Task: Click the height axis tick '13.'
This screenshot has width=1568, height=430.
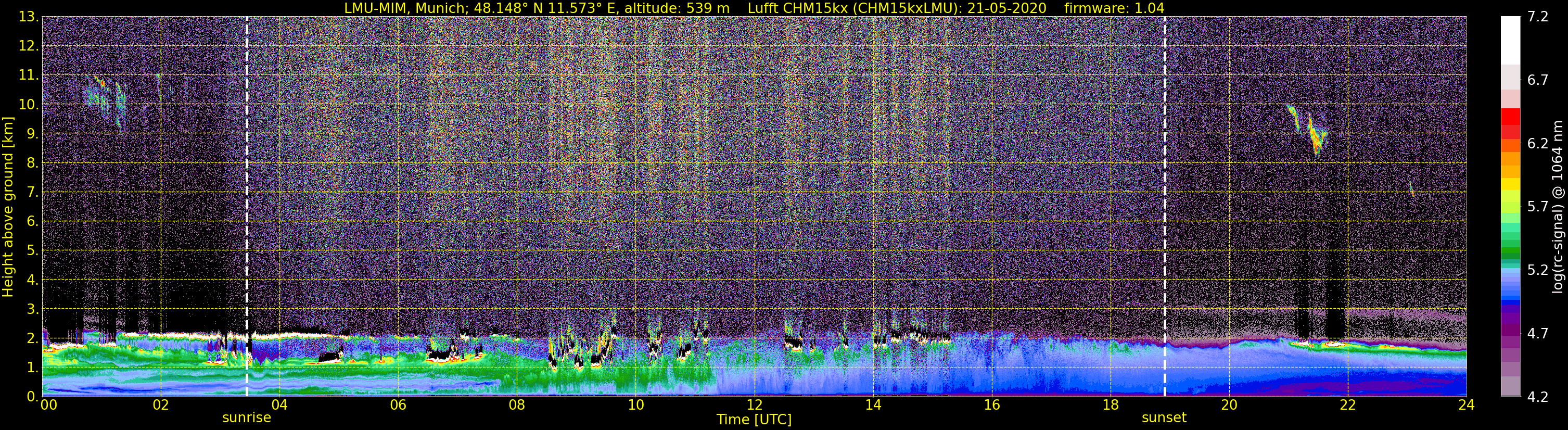Action: point(29,17)
